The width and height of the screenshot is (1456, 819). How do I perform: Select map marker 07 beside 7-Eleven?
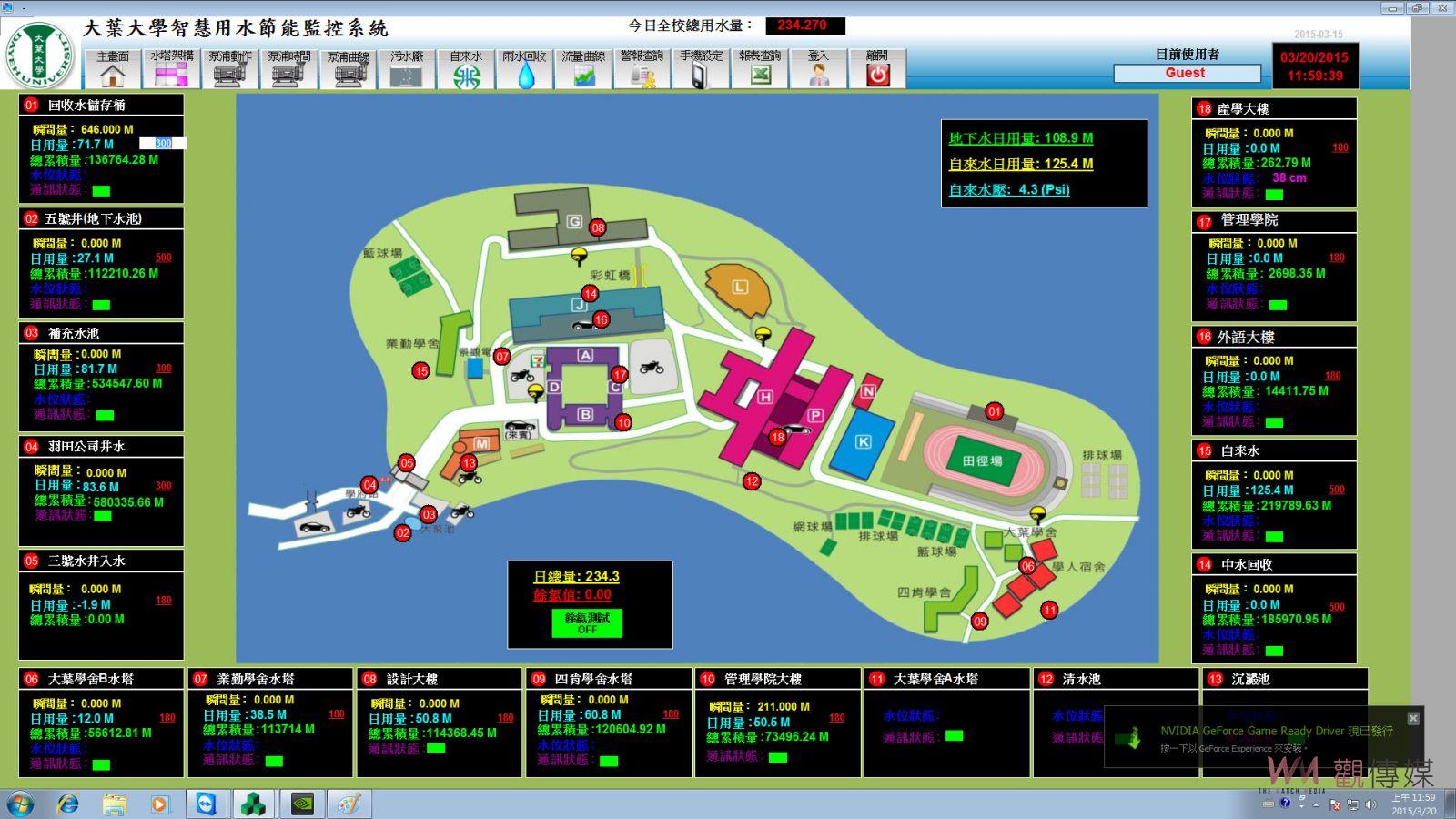click(x=502, y=357)
